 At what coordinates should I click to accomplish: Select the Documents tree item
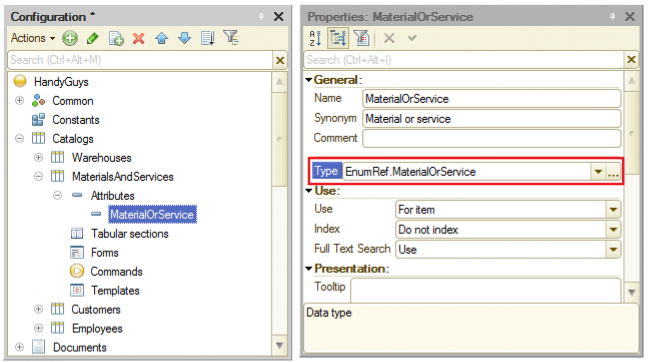point(80,347)
